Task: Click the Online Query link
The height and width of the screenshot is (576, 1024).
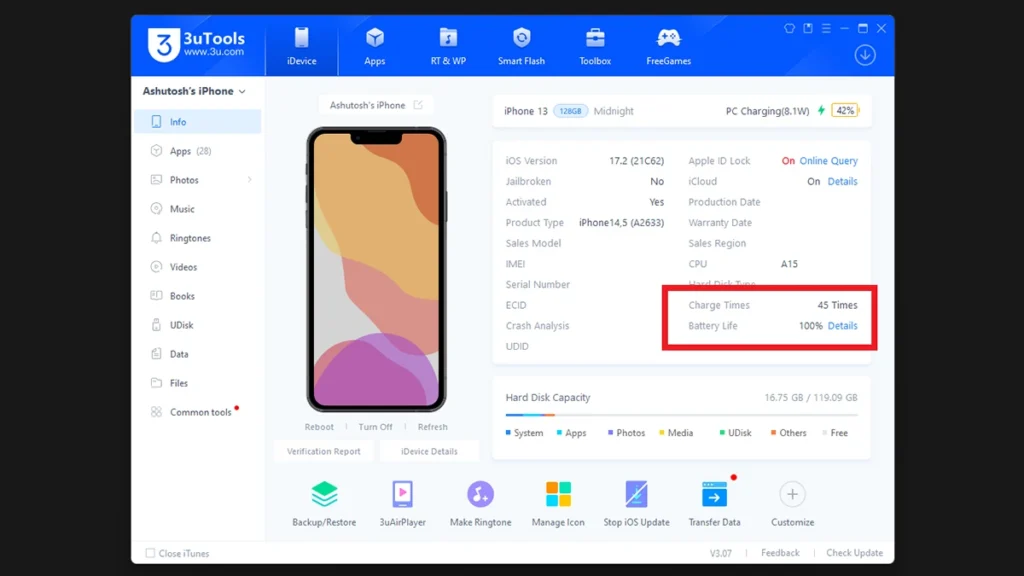Action: click(x=828, y=161)
